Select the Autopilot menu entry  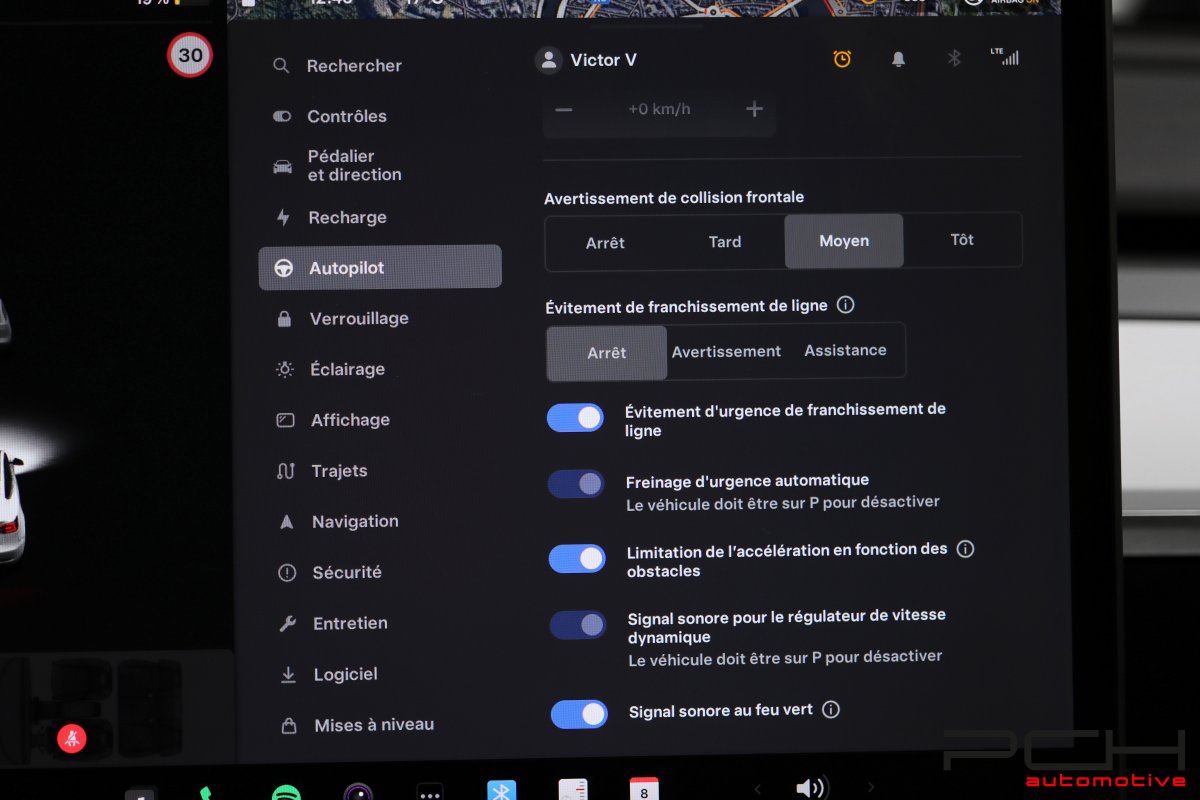point(380,267)
